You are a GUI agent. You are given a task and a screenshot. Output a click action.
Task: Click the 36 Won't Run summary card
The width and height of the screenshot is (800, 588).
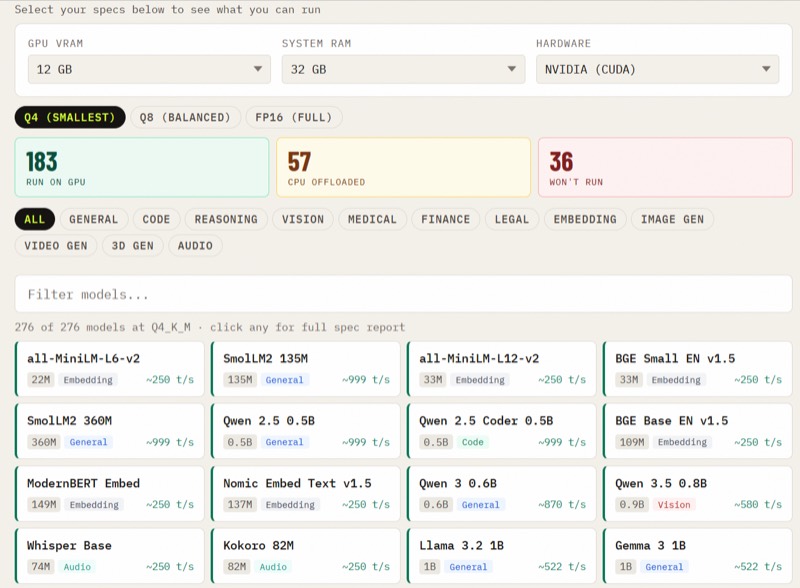665,167
